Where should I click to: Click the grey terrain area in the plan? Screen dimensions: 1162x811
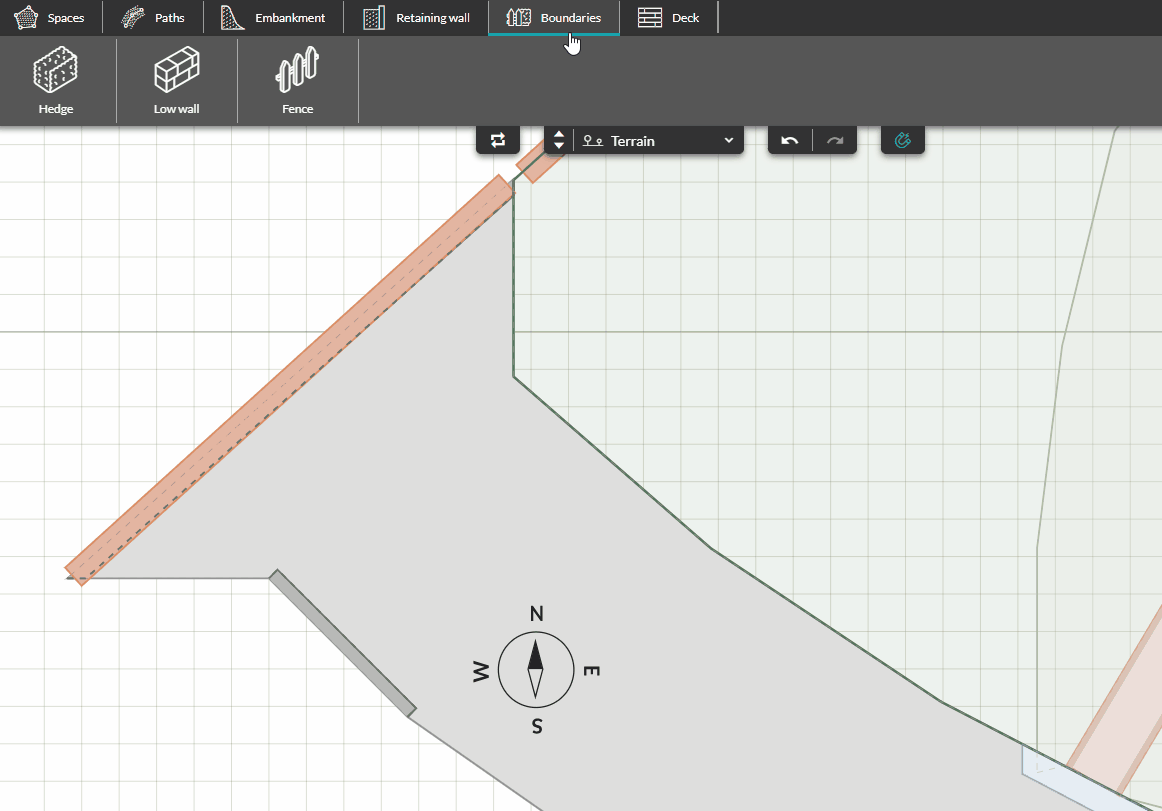point(400,500)
